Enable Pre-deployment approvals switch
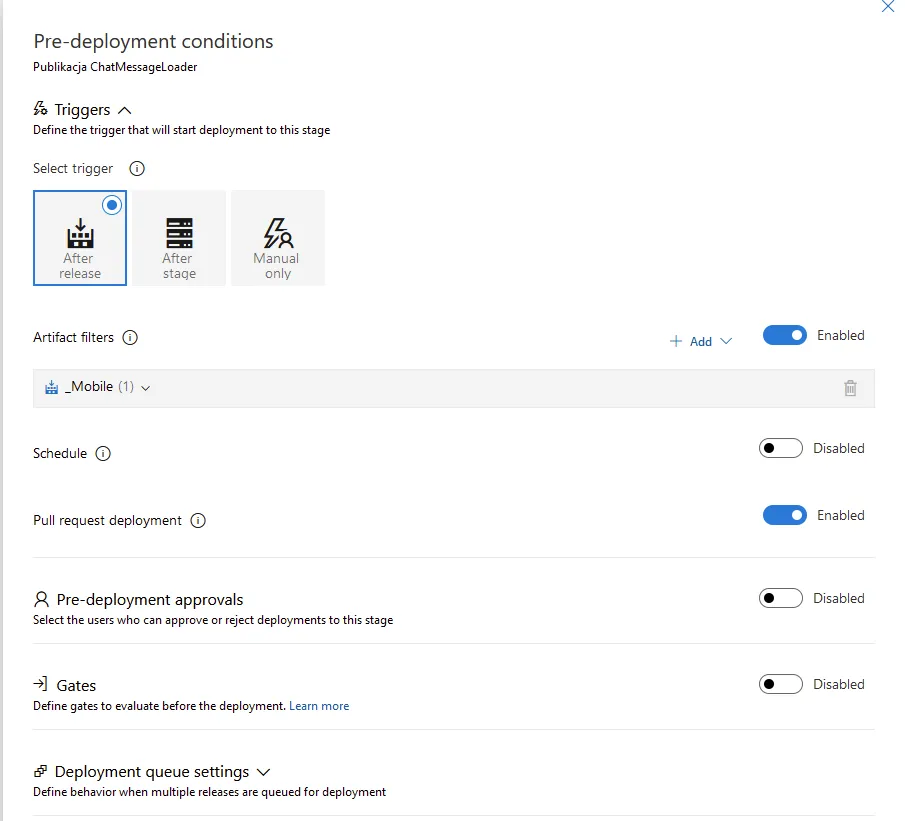The image size is (905, 821). pos(780,599)
